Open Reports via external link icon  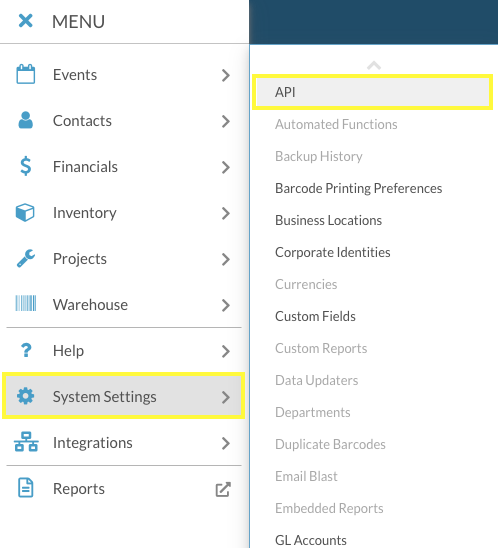tap(223, 489)
